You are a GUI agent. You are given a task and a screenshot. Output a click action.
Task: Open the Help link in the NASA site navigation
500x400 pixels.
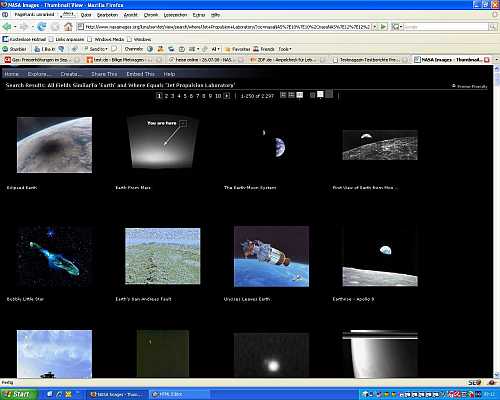169,74
